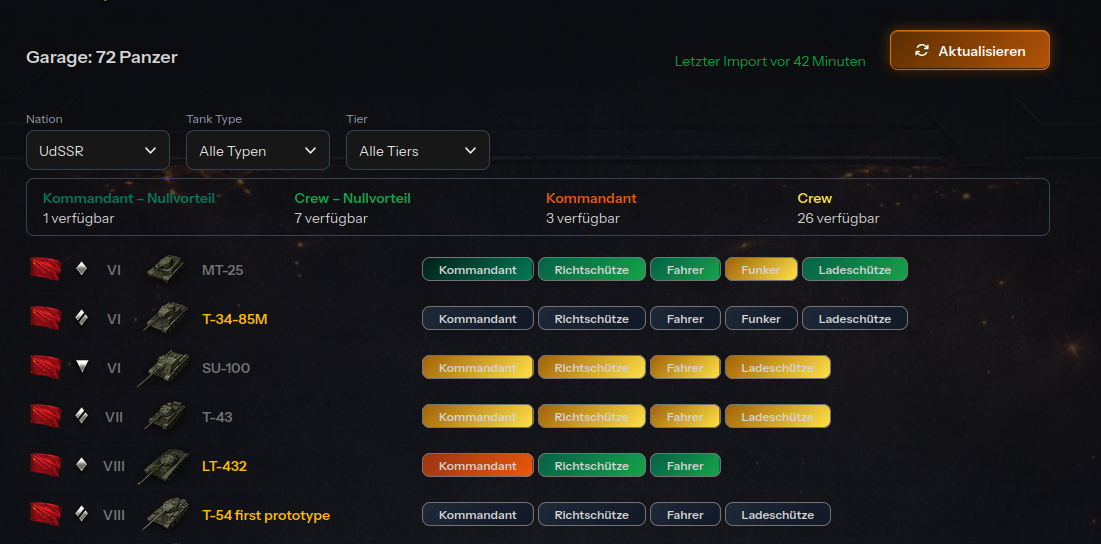Select the Crew – Nullvorteil category
1101x544 pixels.
(x=352, y=199)
